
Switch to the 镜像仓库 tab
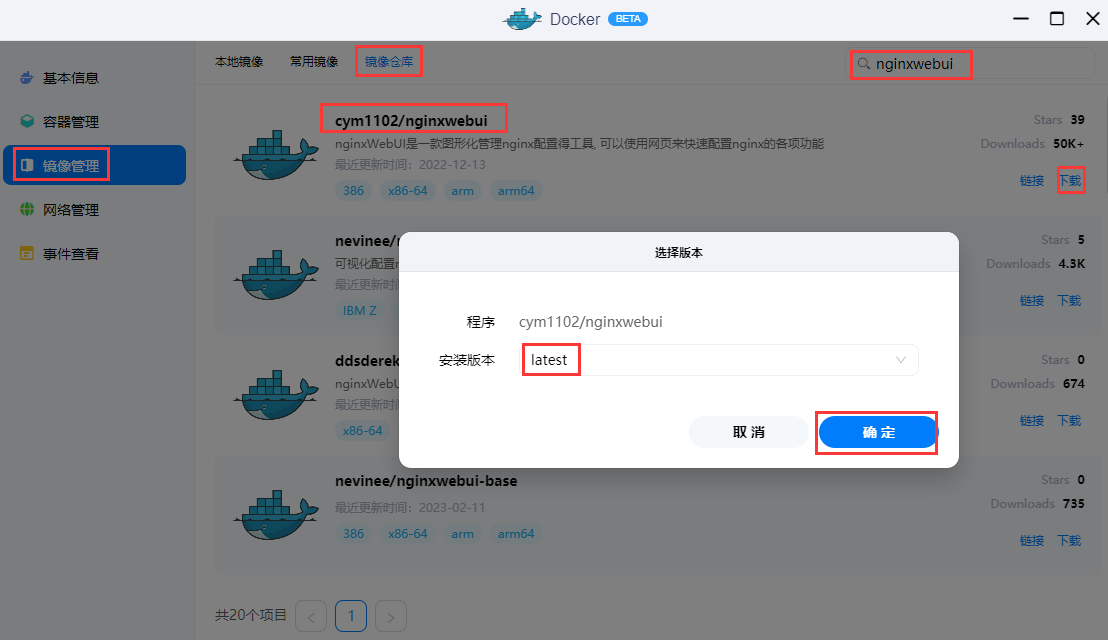(389, 61)
